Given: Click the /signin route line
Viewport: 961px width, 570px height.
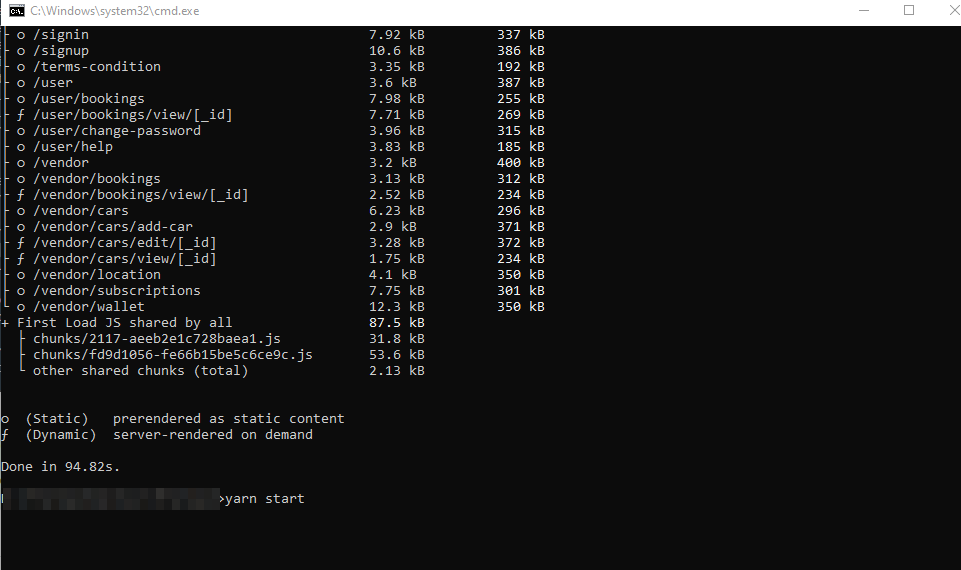Looking at the screenshot, I should tap(60, 35).
